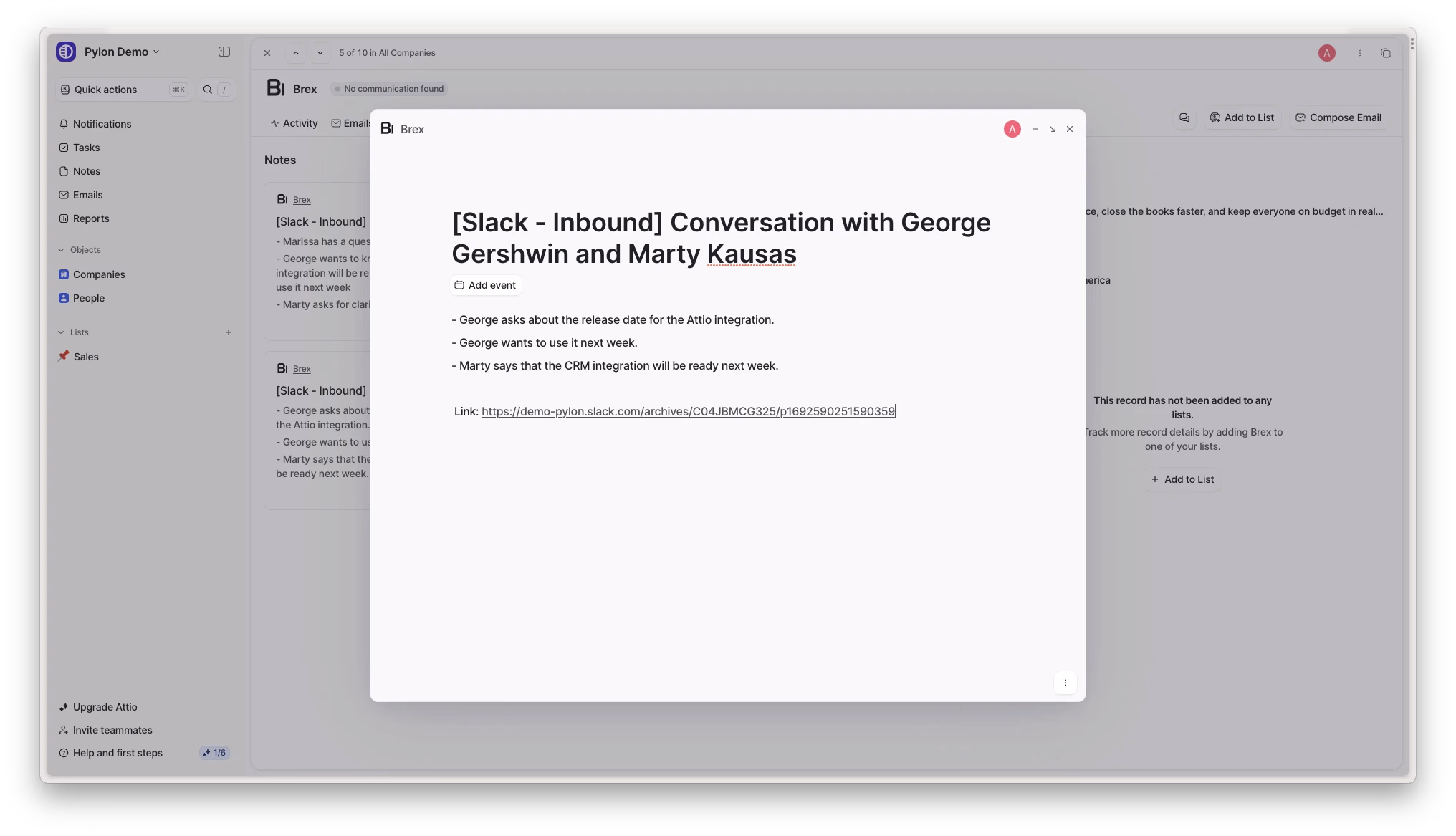Toggle the sidebar collapse icon
The height and width of the screenshot is (836, 1456).
224,52
